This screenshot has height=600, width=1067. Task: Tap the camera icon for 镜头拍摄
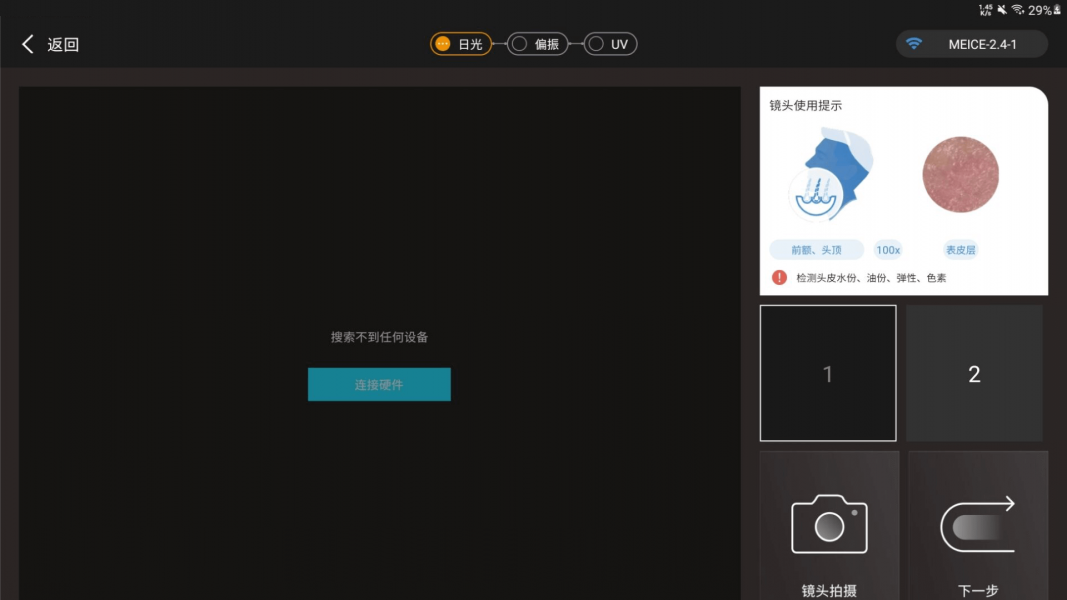829,524
